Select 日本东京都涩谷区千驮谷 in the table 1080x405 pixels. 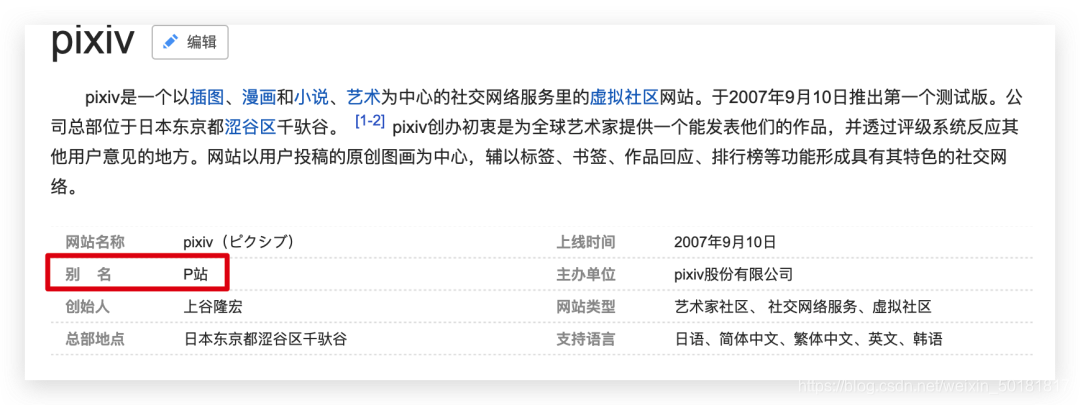[x=265, y=340]
